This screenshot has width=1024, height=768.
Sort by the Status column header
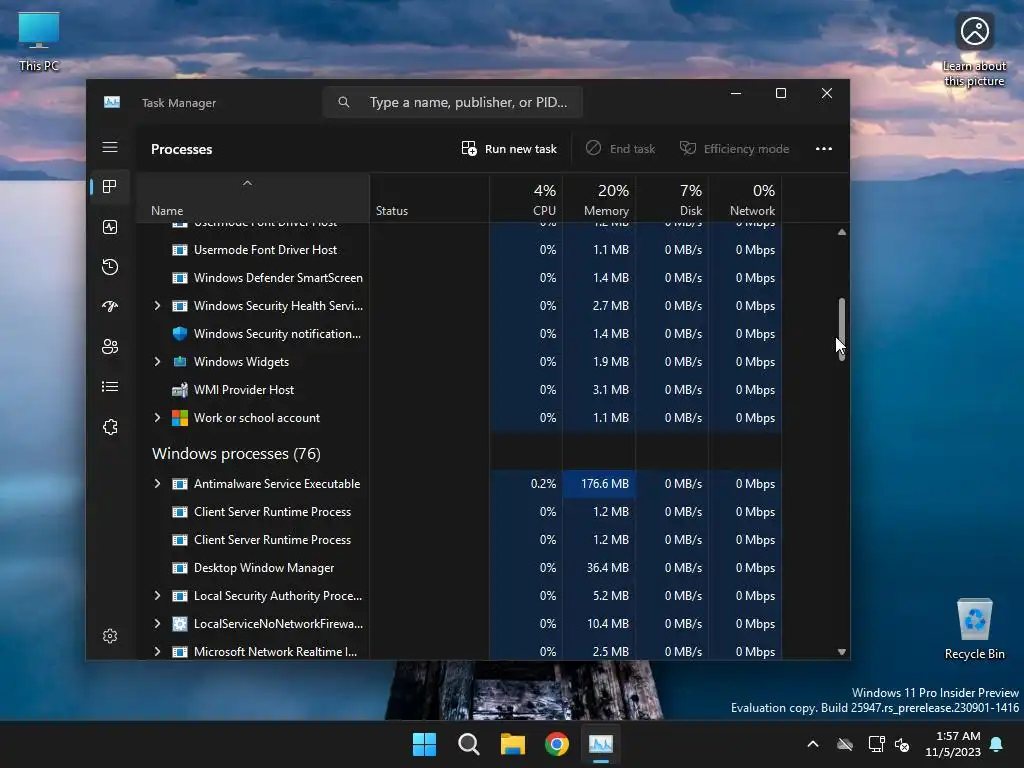coord(430,198)
